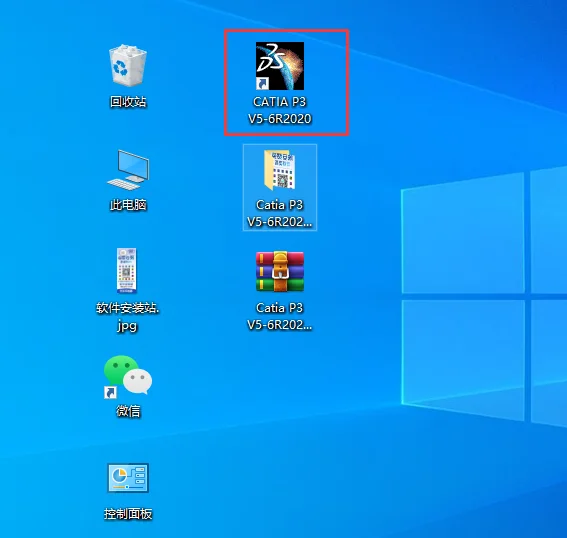Select the Catia P3 WinRAR archive icon

click(x=280, y=272)
